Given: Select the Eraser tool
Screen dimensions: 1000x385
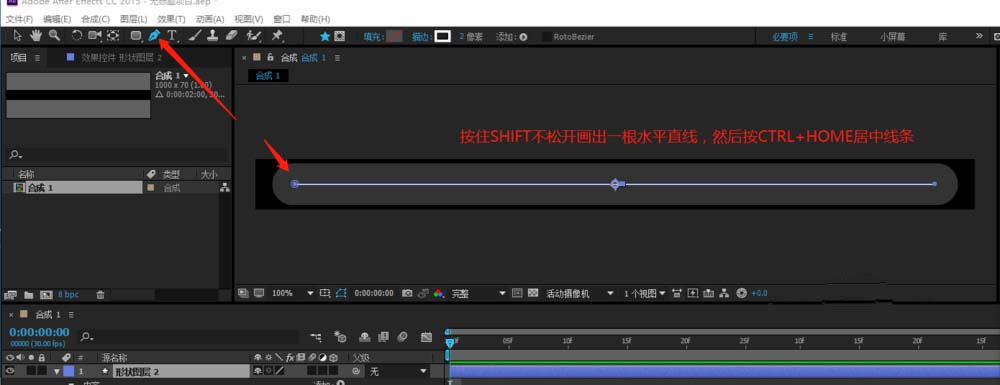Looking at the screenshot, I should coord(232,36).
